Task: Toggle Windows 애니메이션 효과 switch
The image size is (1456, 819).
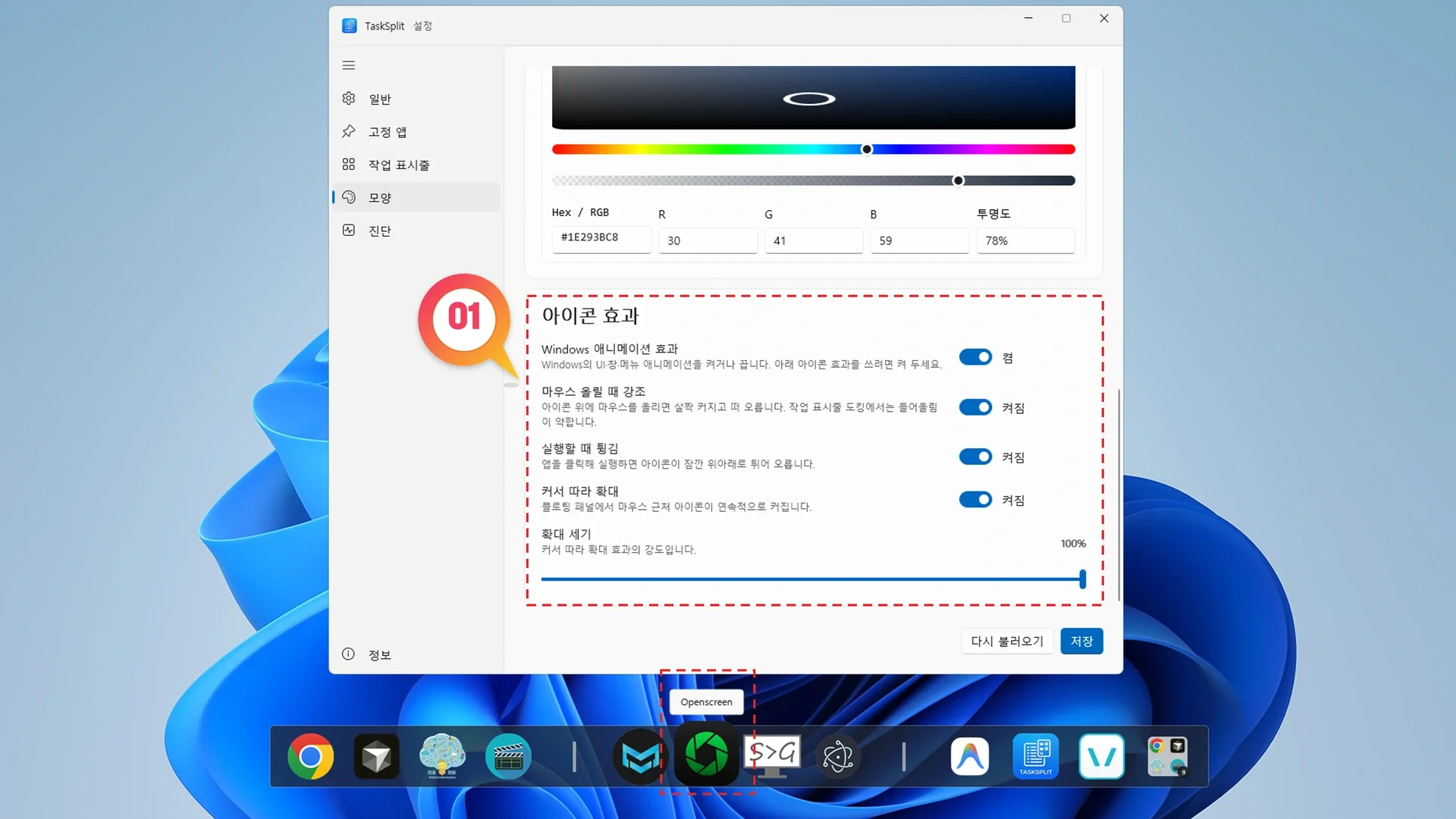Action: point(975,357)
